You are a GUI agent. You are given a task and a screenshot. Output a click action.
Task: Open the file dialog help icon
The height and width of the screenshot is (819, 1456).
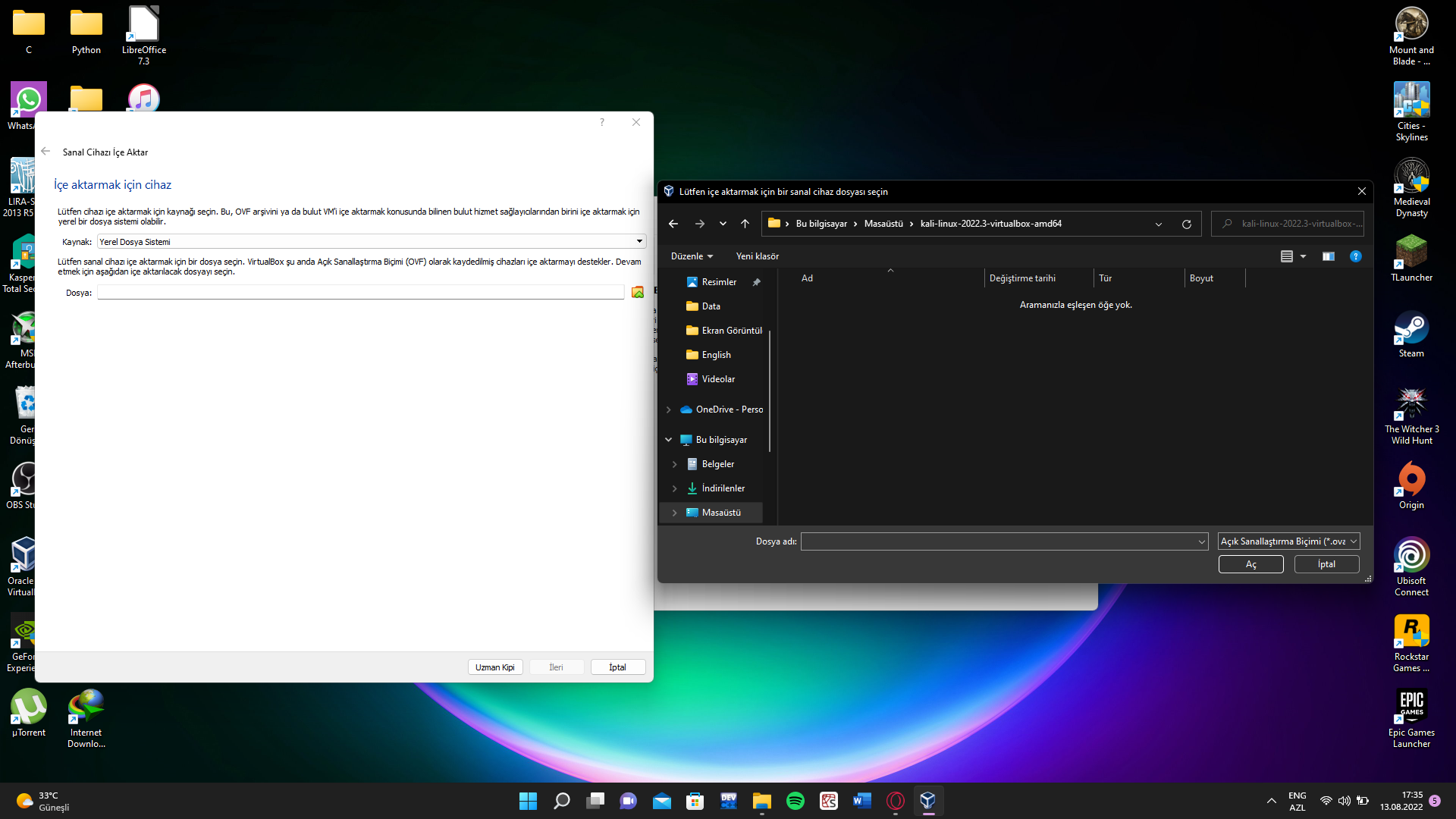(x=1355, y=256)
